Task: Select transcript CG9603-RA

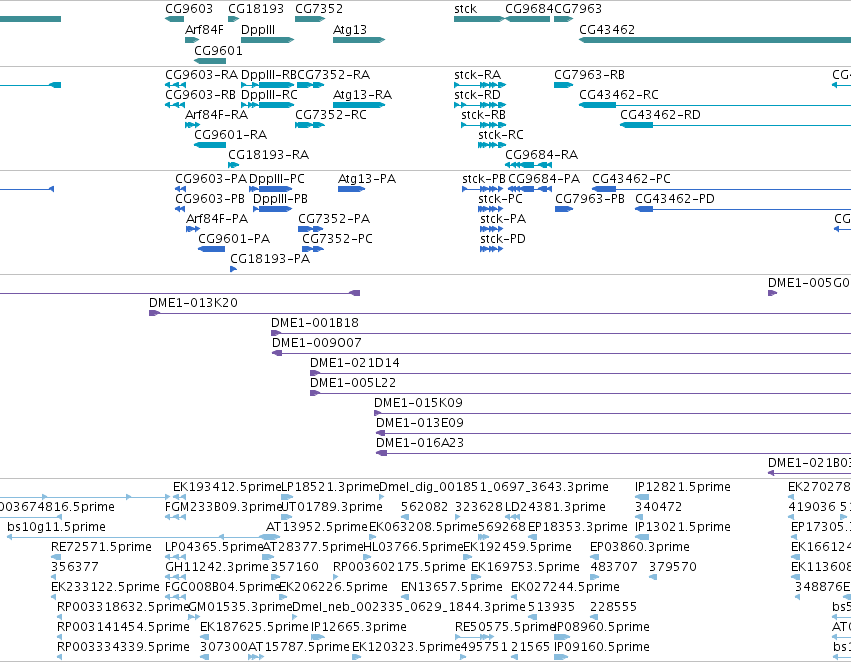Action: [175, 85]
